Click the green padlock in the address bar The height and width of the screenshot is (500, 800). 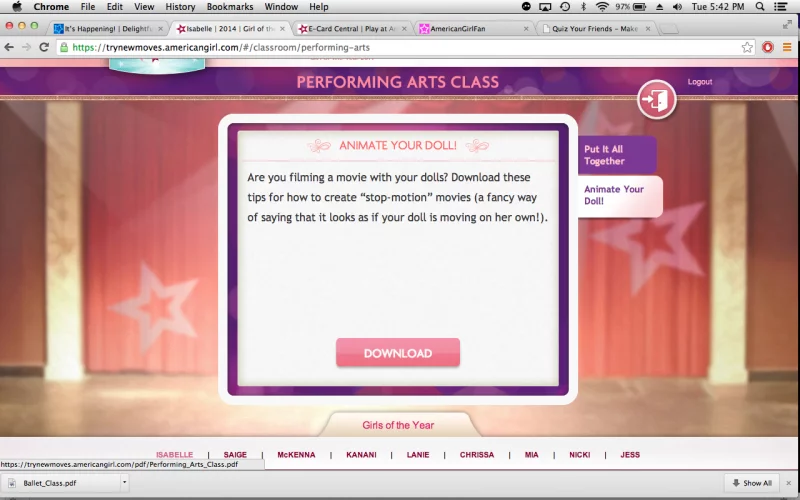click(64, 47)
